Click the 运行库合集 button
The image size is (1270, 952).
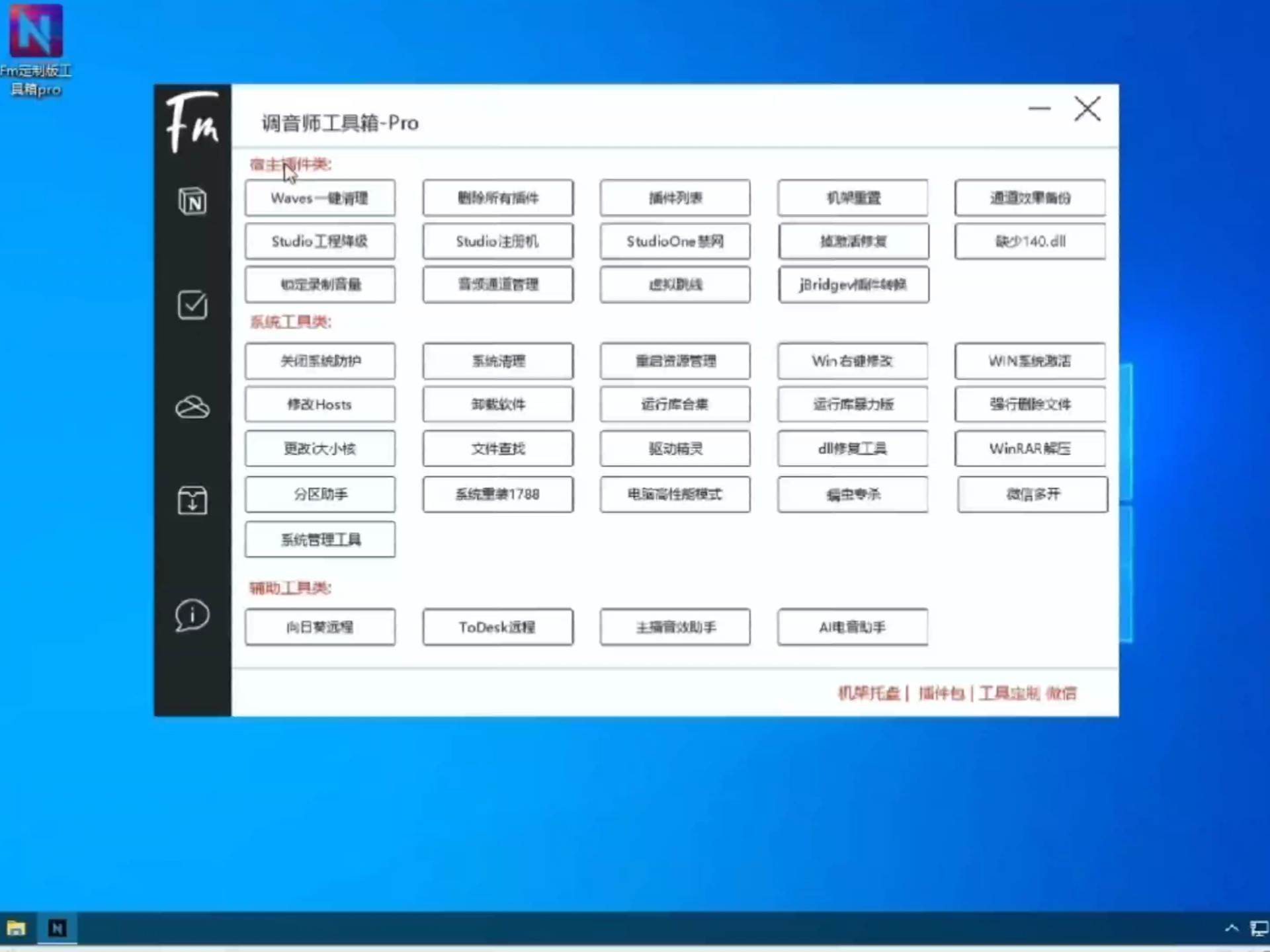(675, 405)
